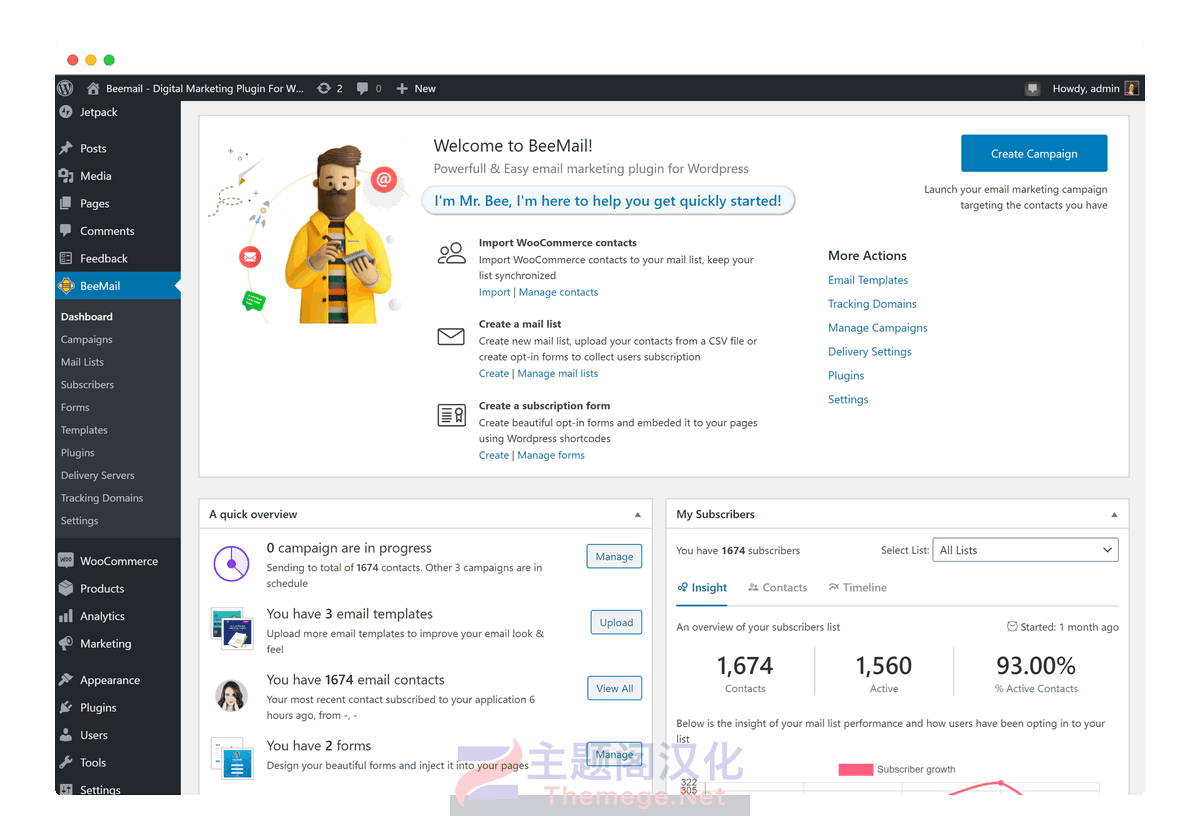Click the Import link for WooCommerce contacts

(494, 292)
